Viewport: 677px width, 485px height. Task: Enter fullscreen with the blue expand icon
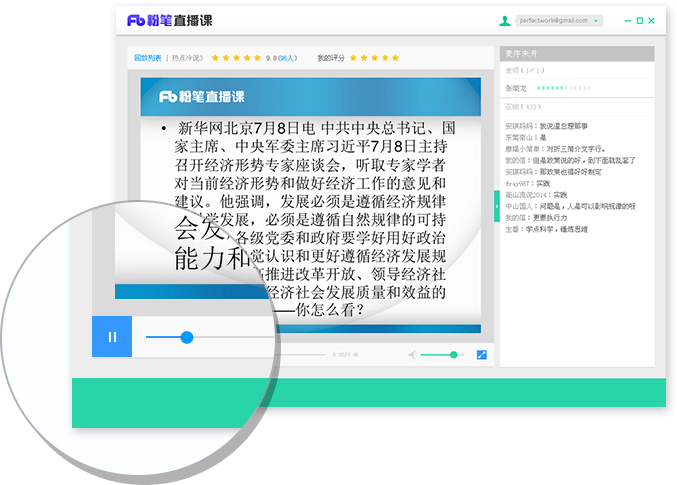pos(481,355)
